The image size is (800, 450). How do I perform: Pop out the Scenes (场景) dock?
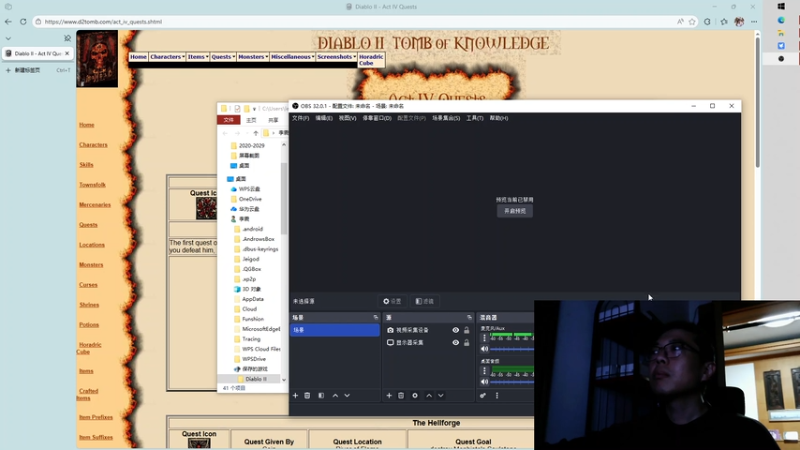click(376, 317)
